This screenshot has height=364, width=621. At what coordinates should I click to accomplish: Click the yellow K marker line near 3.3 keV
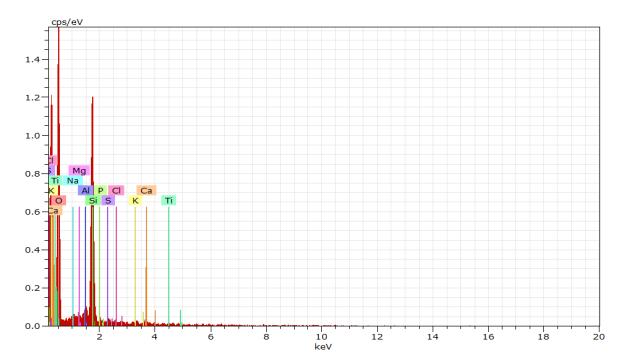pos(135,265)
